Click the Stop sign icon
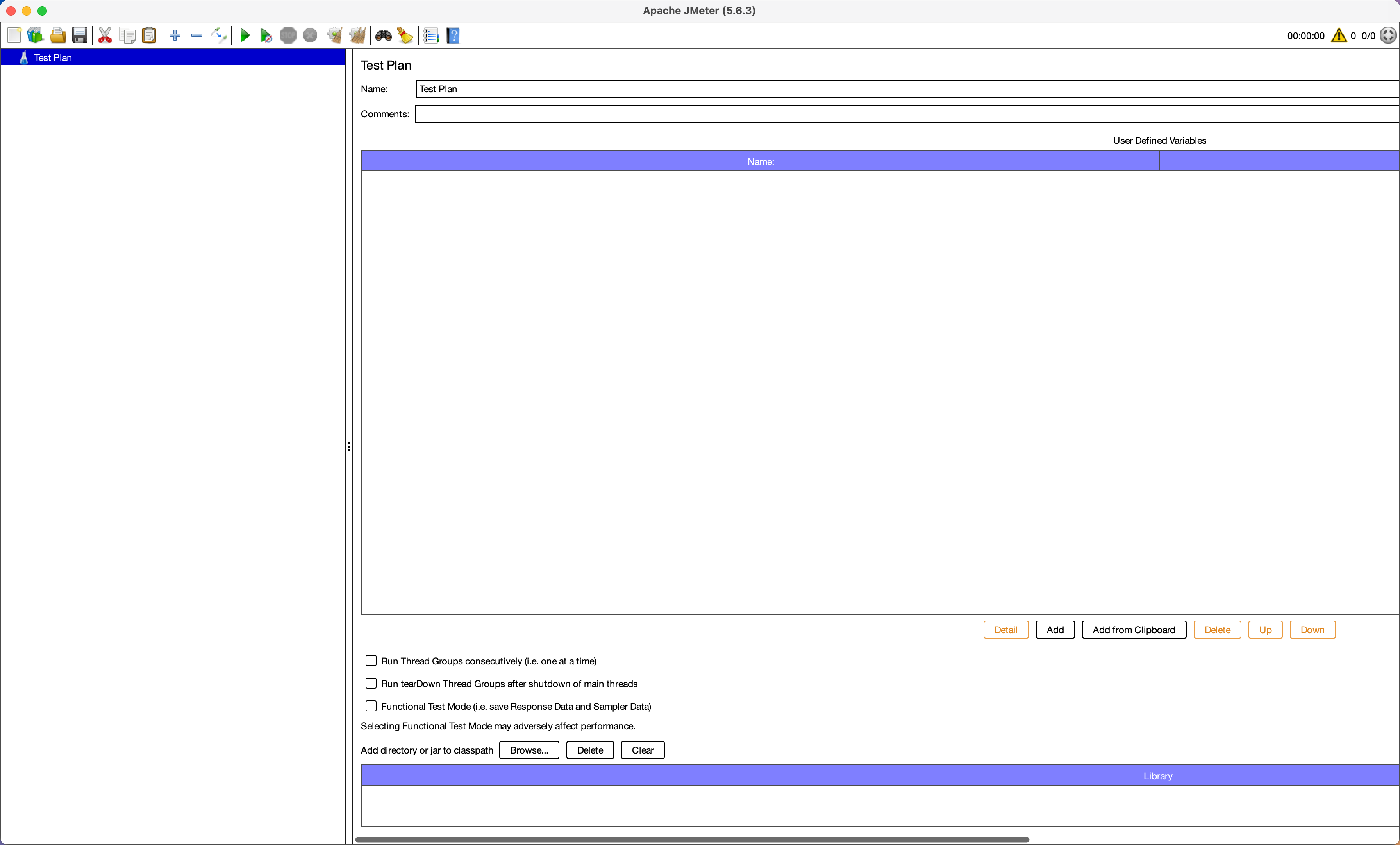Screen dimensions: 1400x845 pyautogui.click(x=288, y=35)
